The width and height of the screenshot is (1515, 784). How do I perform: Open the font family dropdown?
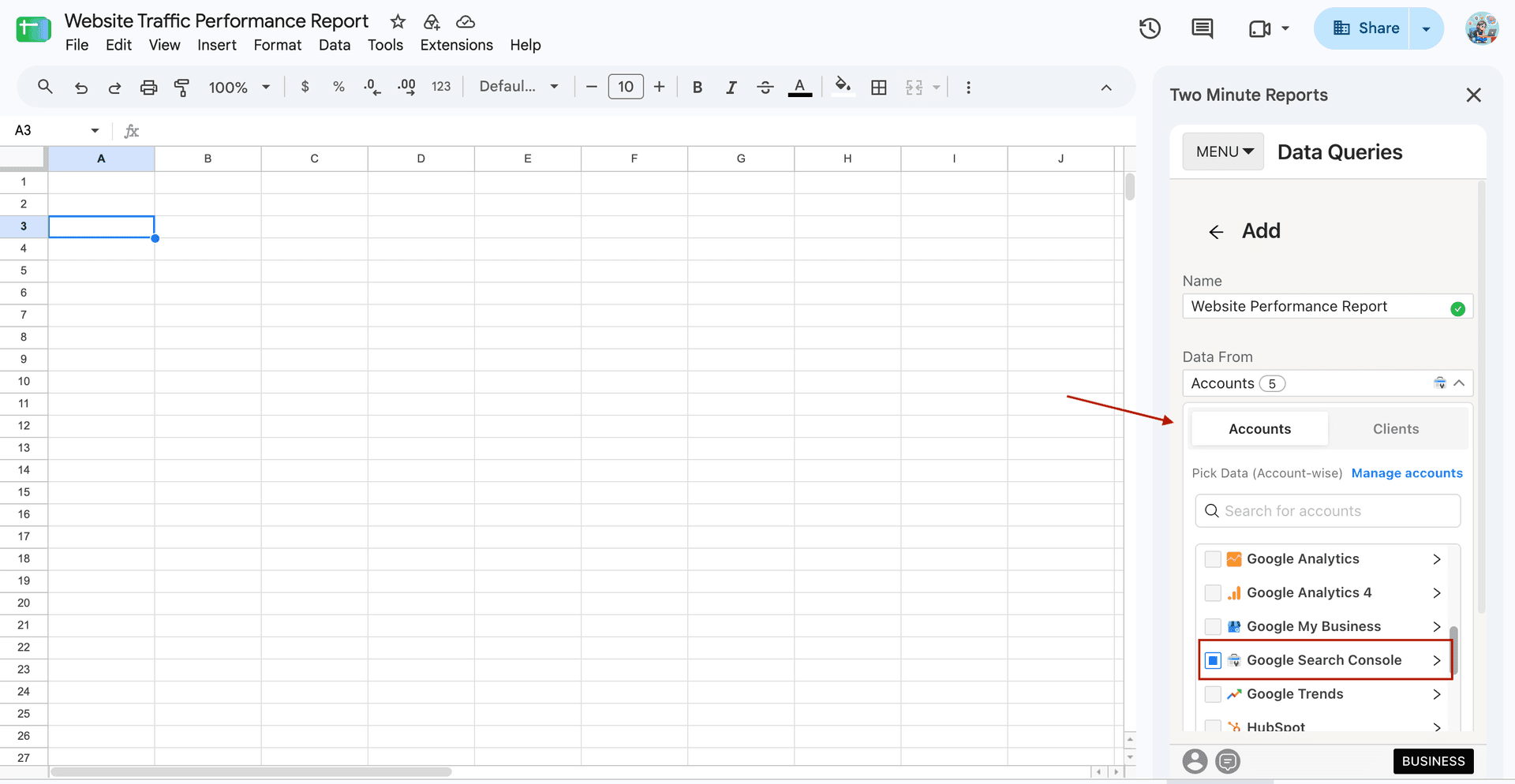[x=519, y=87]
